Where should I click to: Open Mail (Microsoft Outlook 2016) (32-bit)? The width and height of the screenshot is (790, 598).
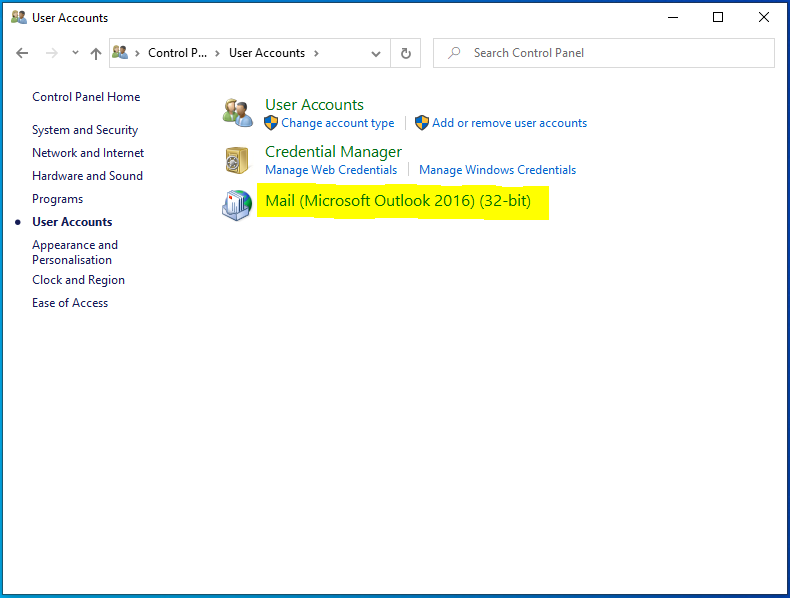pyautogui.click(x=398, y=201)
